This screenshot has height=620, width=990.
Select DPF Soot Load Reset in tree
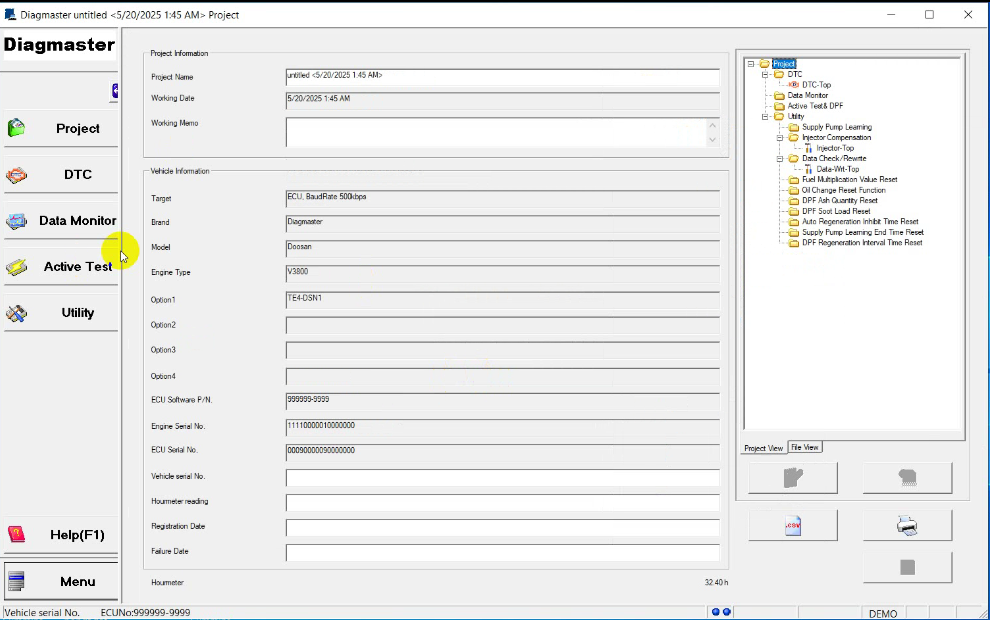click(x=836, y=211)
